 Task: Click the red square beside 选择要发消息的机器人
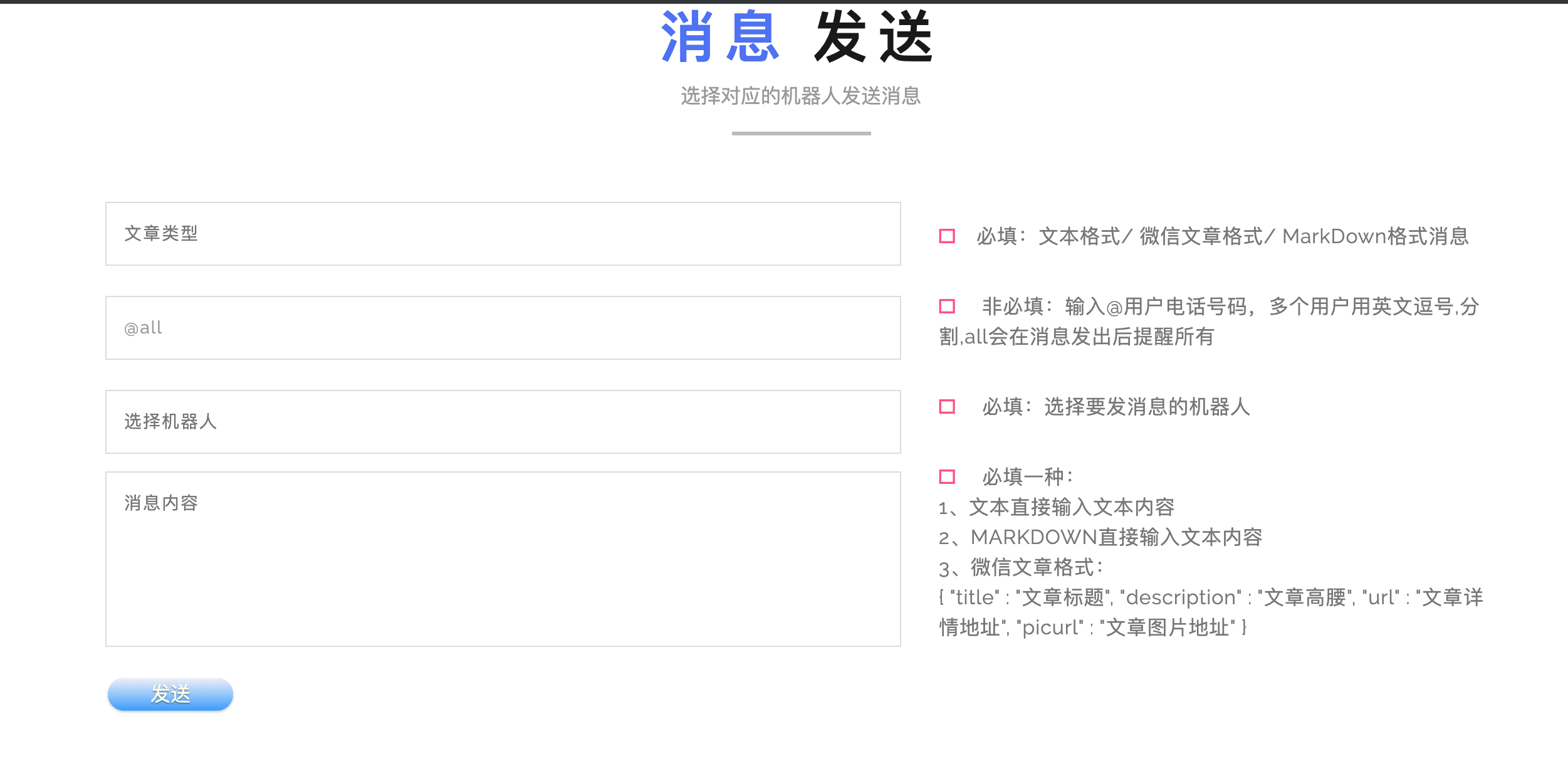pyautogui.click(x=946, y=407)
